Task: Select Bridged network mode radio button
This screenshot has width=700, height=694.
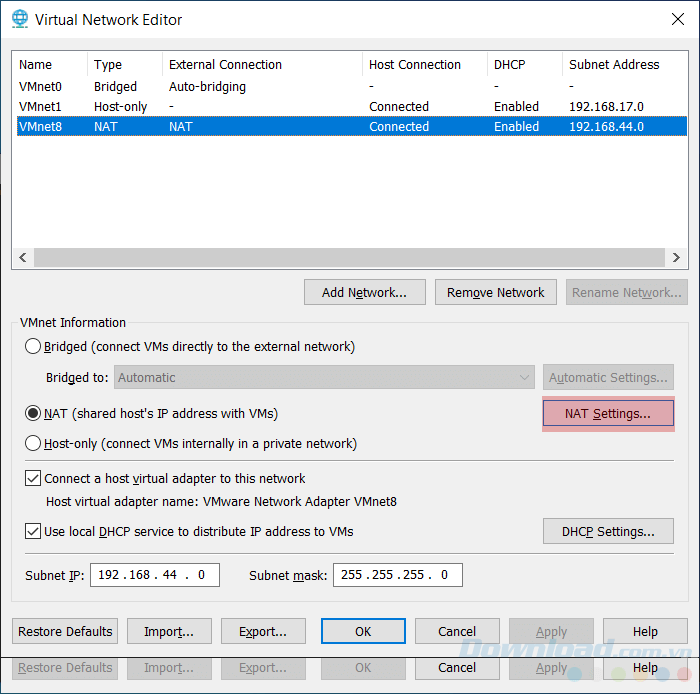Action: [x=33, y=346]
